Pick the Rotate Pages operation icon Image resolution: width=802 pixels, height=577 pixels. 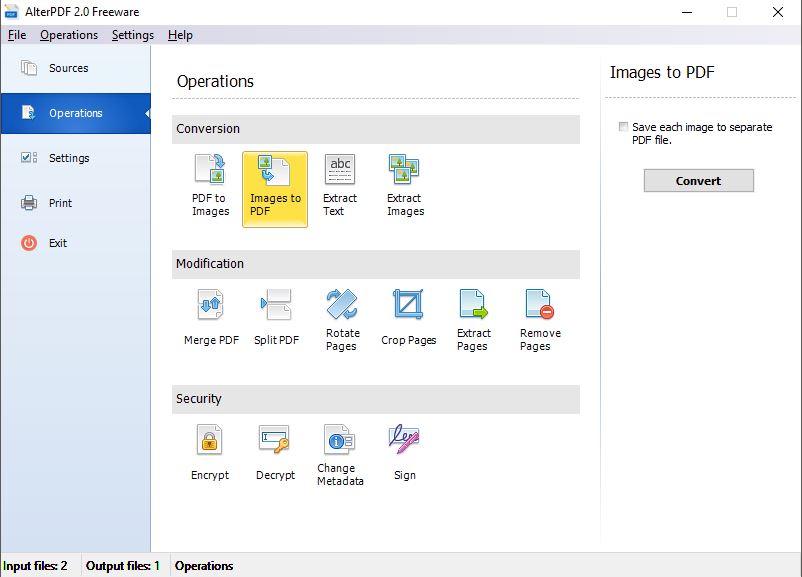point(342,304)
